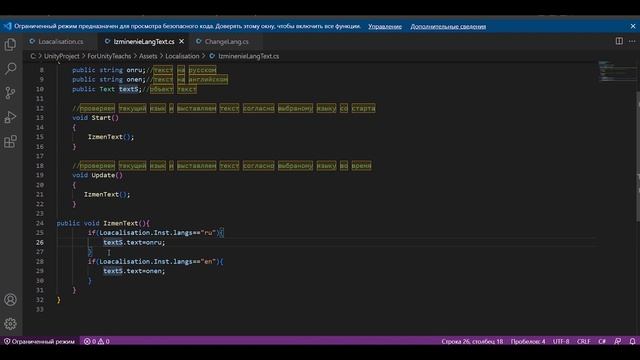Click the 'public string onen' declaration
The image size is (640, 360).
click(109, 80)
